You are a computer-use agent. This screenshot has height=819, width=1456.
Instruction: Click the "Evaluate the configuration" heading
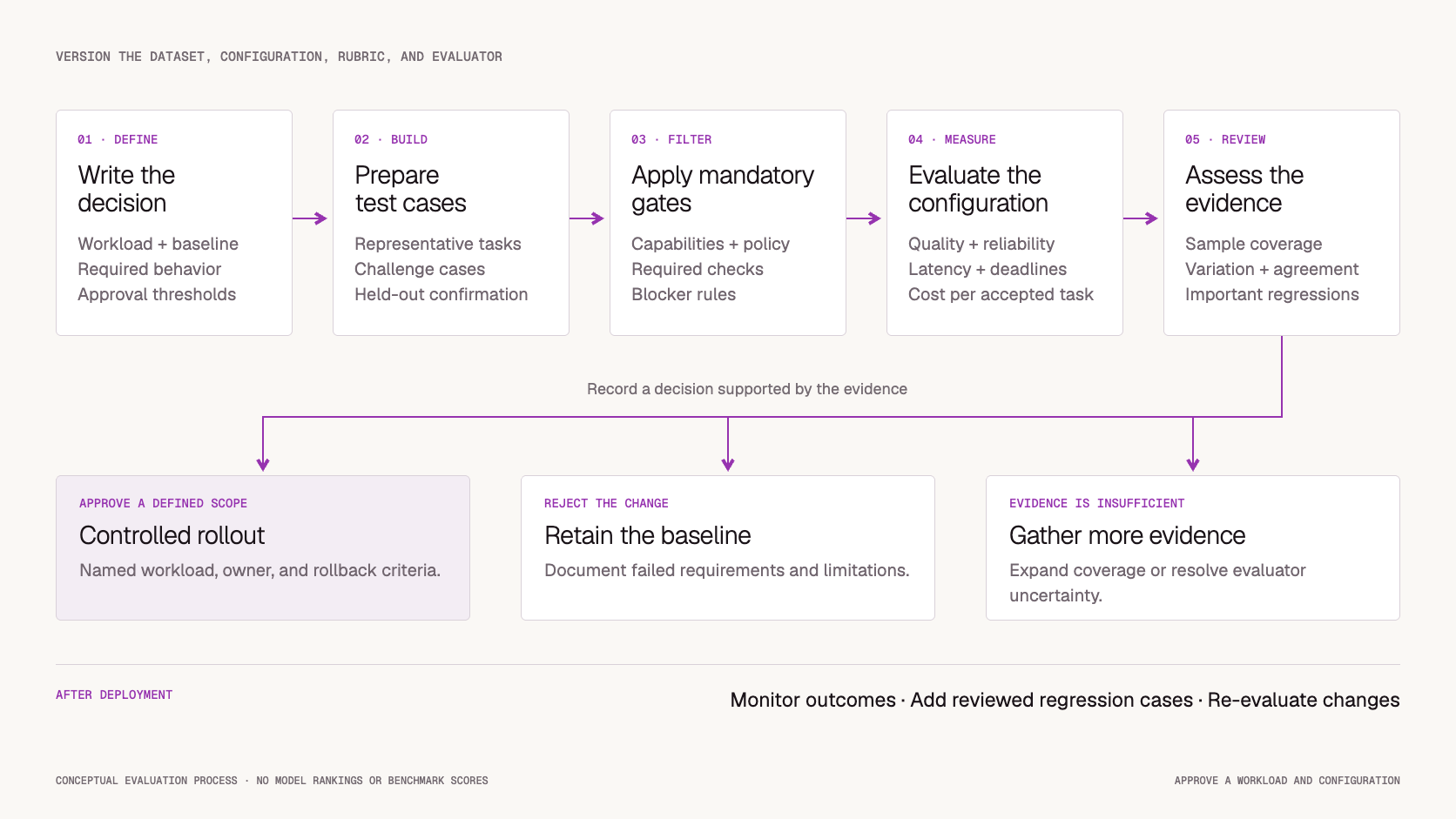pyautogui.click(x=978, y=189)
